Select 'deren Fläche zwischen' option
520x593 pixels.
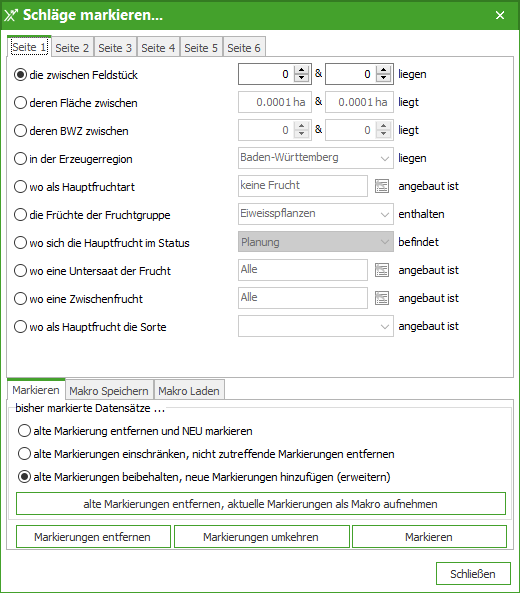click(x=76, y=102)
